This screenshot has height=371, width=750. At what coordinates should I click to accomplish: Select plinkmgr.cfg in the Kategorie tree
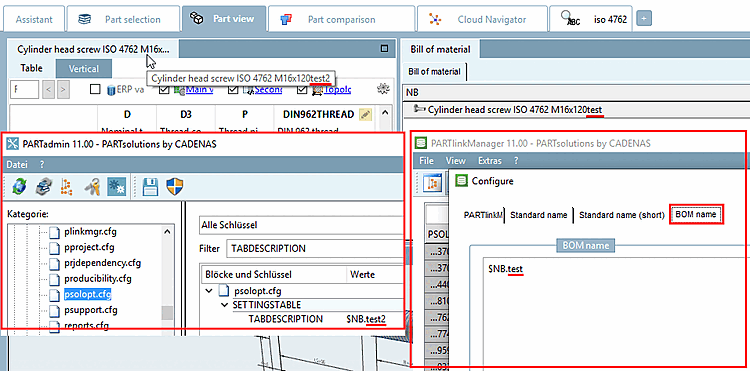tap(90, 232)
